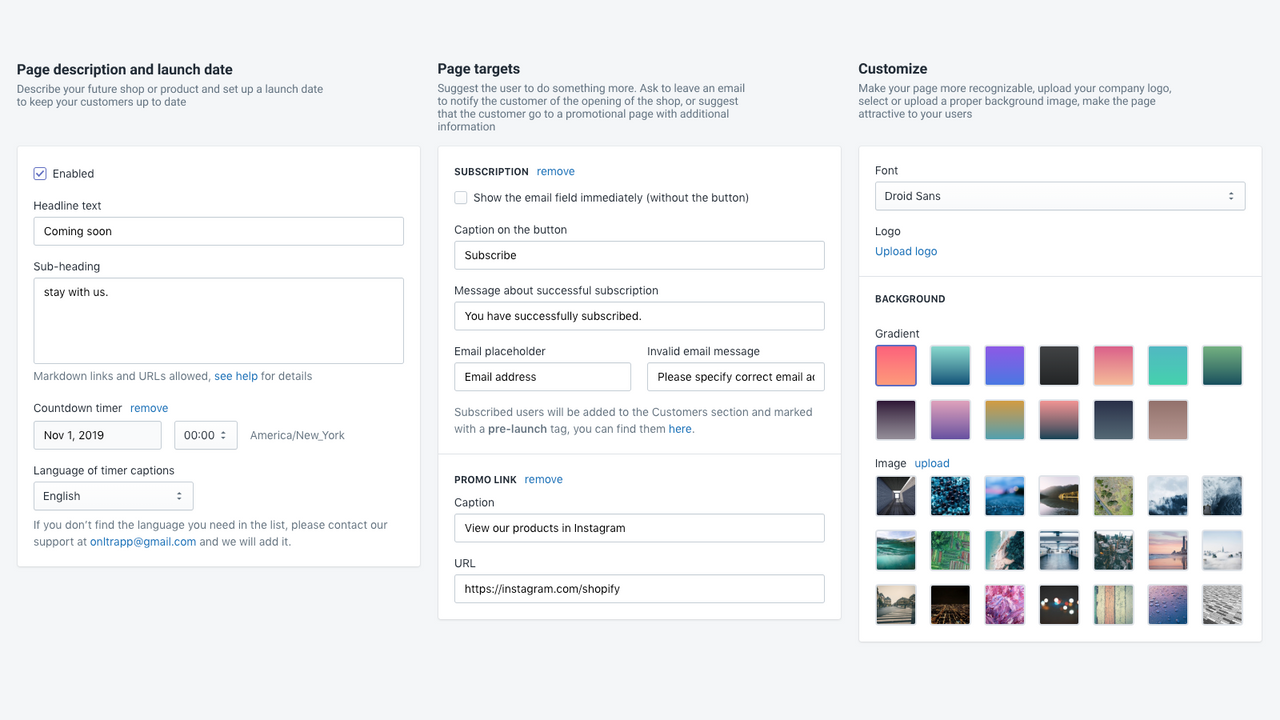Screen dimensions: 1280x720
Task: Select the pink-to-violet gradient swatch
Action: 950,420
